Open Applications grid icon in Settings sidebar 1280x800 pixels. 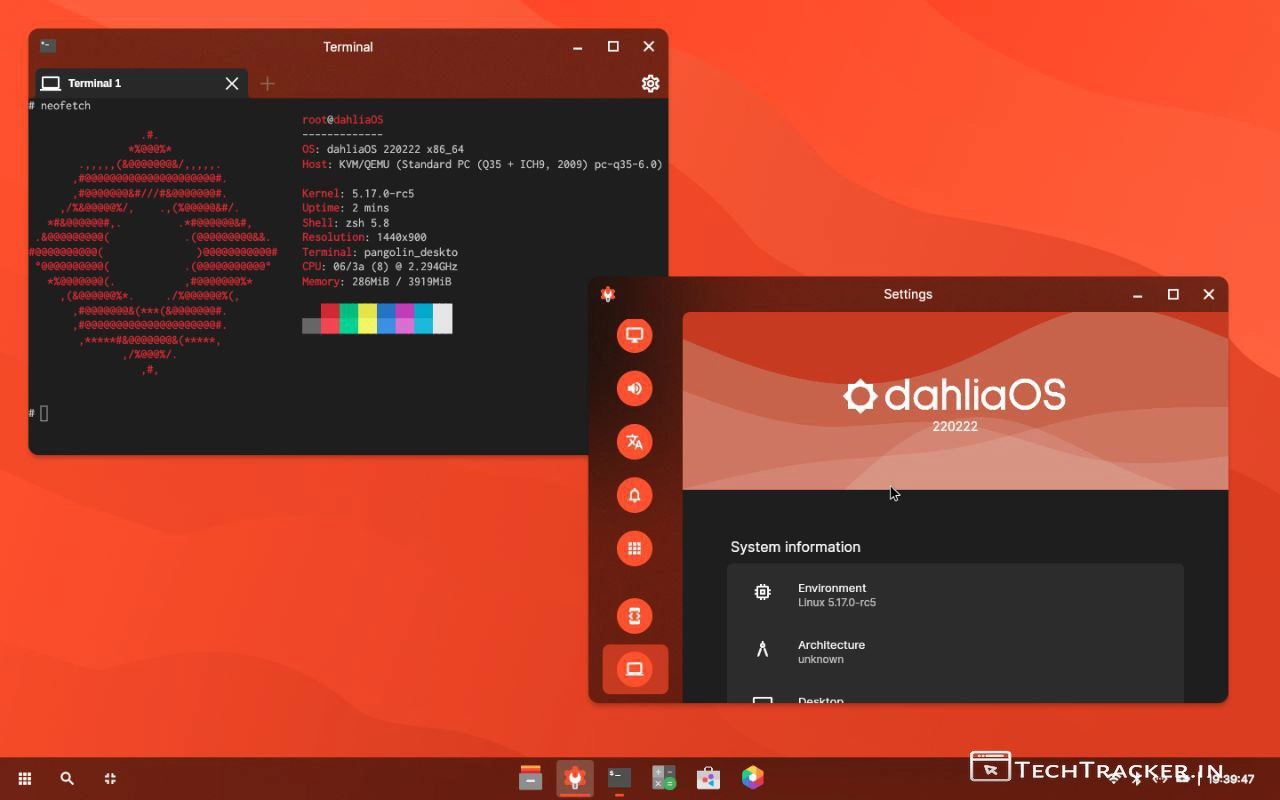pyautogui.click(x=634, y=548)
